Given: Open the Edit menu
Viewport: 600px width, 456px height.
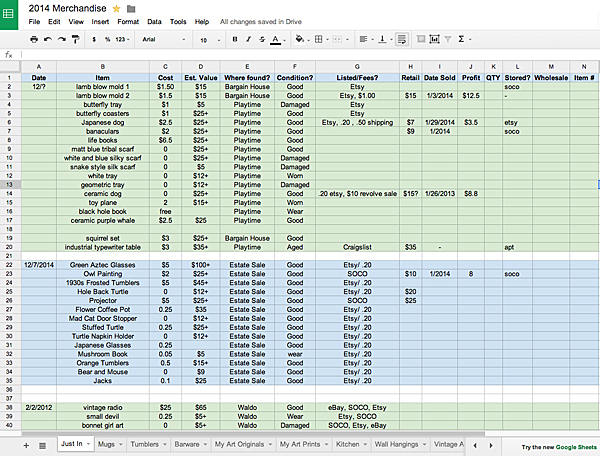Looking at the screenshot, I should 54,22.
